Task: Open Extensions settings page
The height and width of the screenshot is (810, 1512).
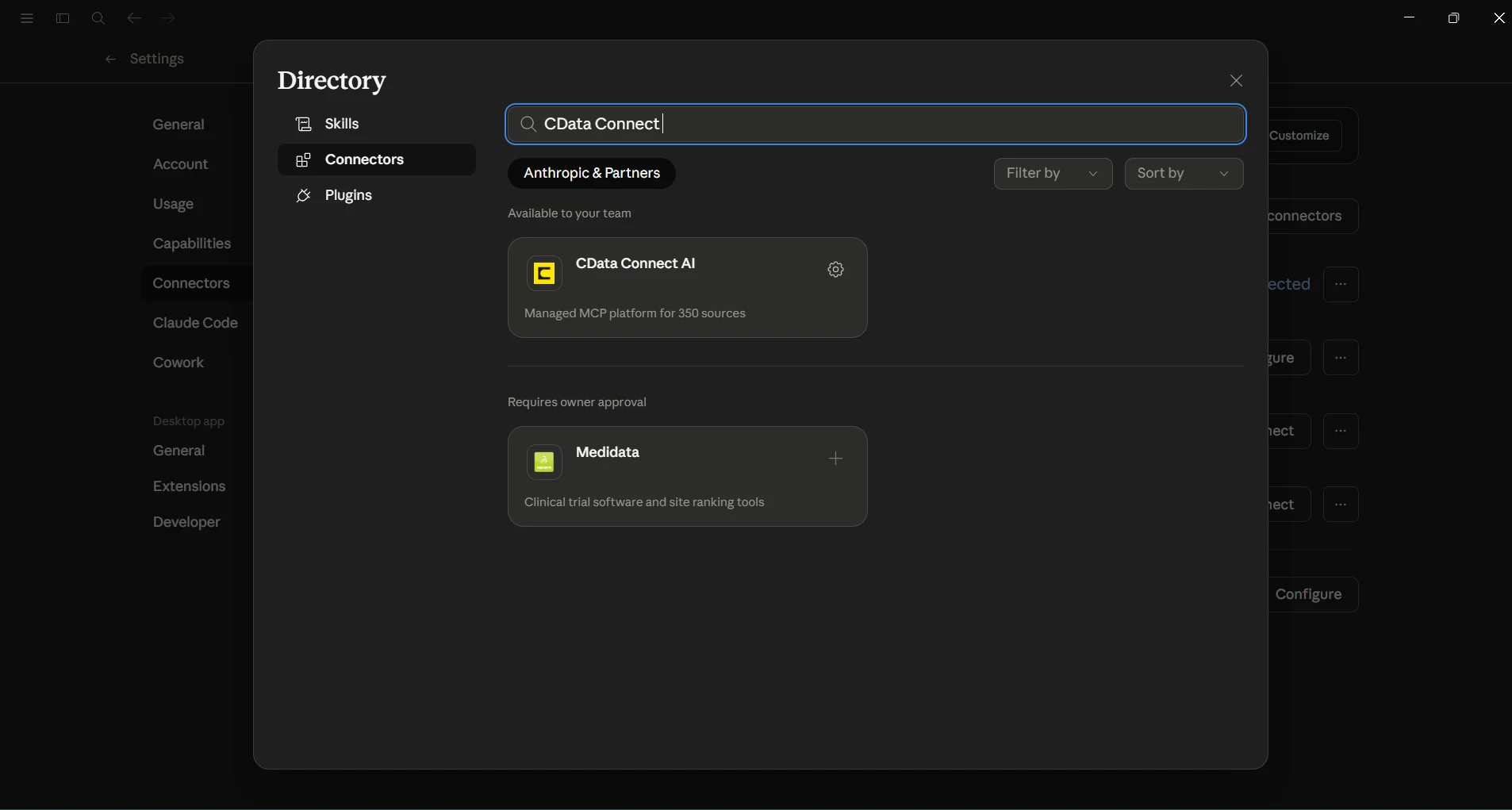Action: [189, 486]
